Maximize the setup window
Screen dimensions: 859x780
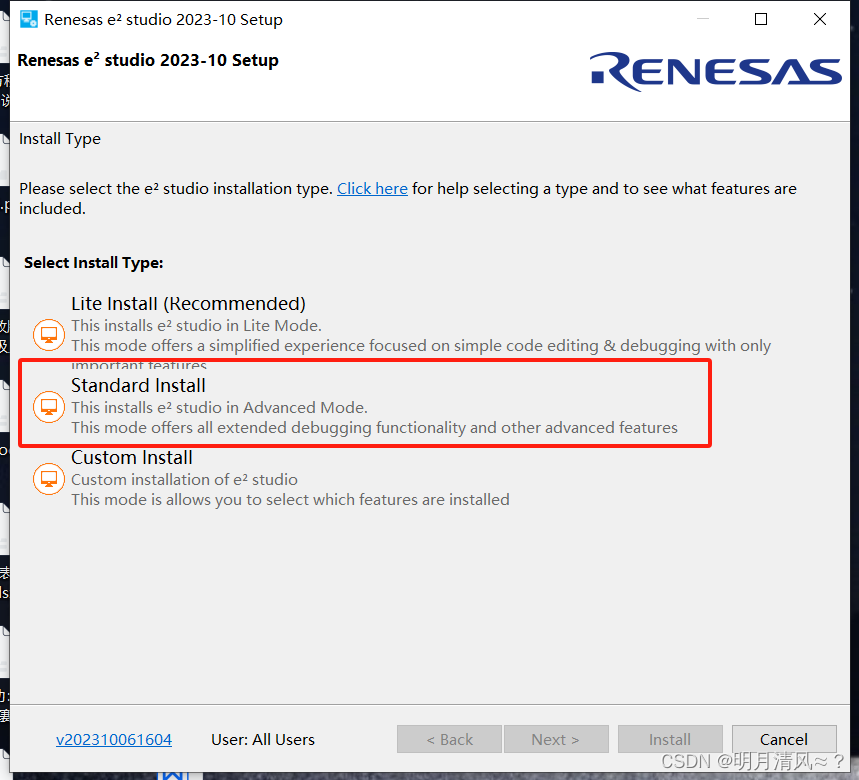tap(761, 19)
